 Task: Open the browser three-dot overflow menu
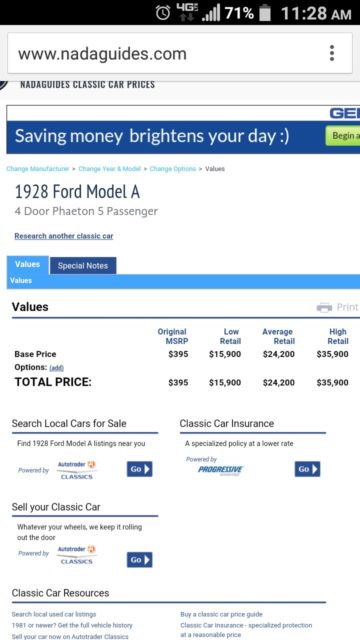[332, 53]
